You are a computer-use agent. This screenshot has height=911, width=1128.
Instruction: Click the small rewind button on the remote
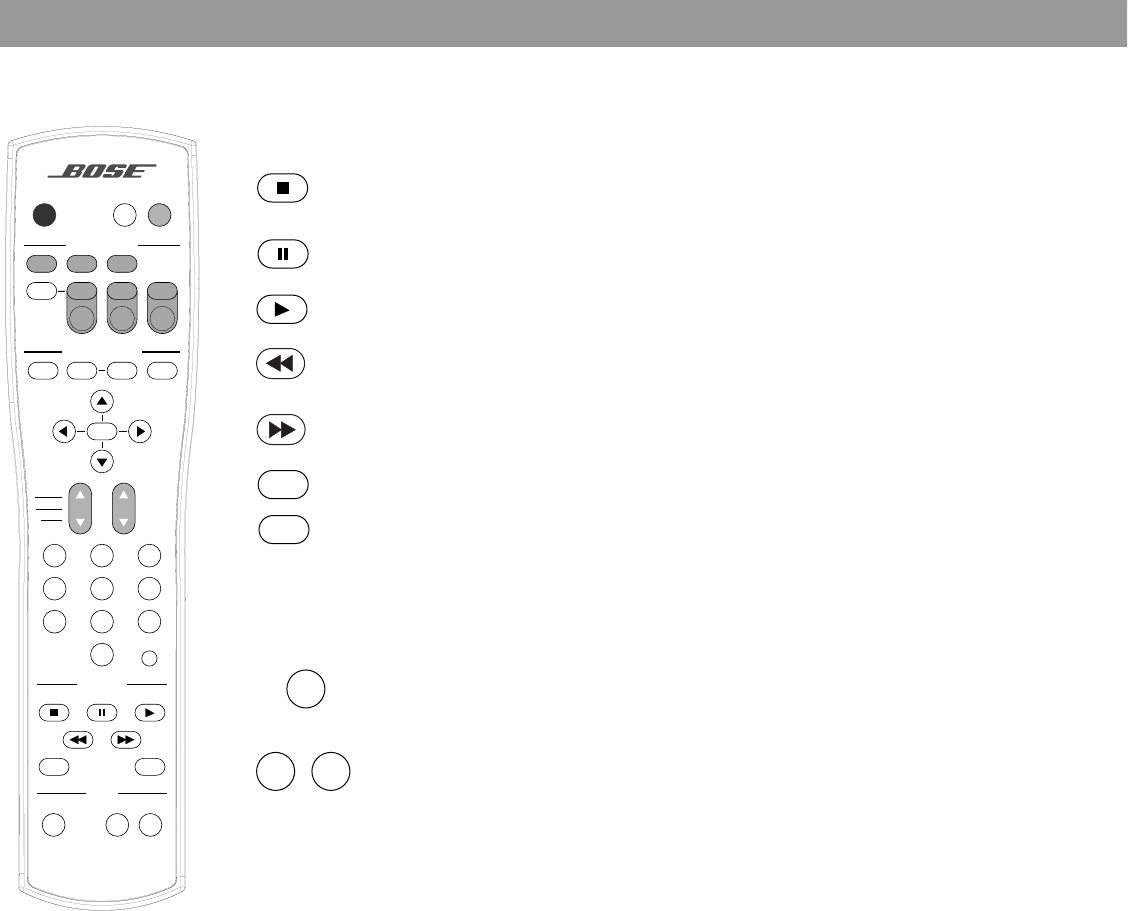click(78, 740)
